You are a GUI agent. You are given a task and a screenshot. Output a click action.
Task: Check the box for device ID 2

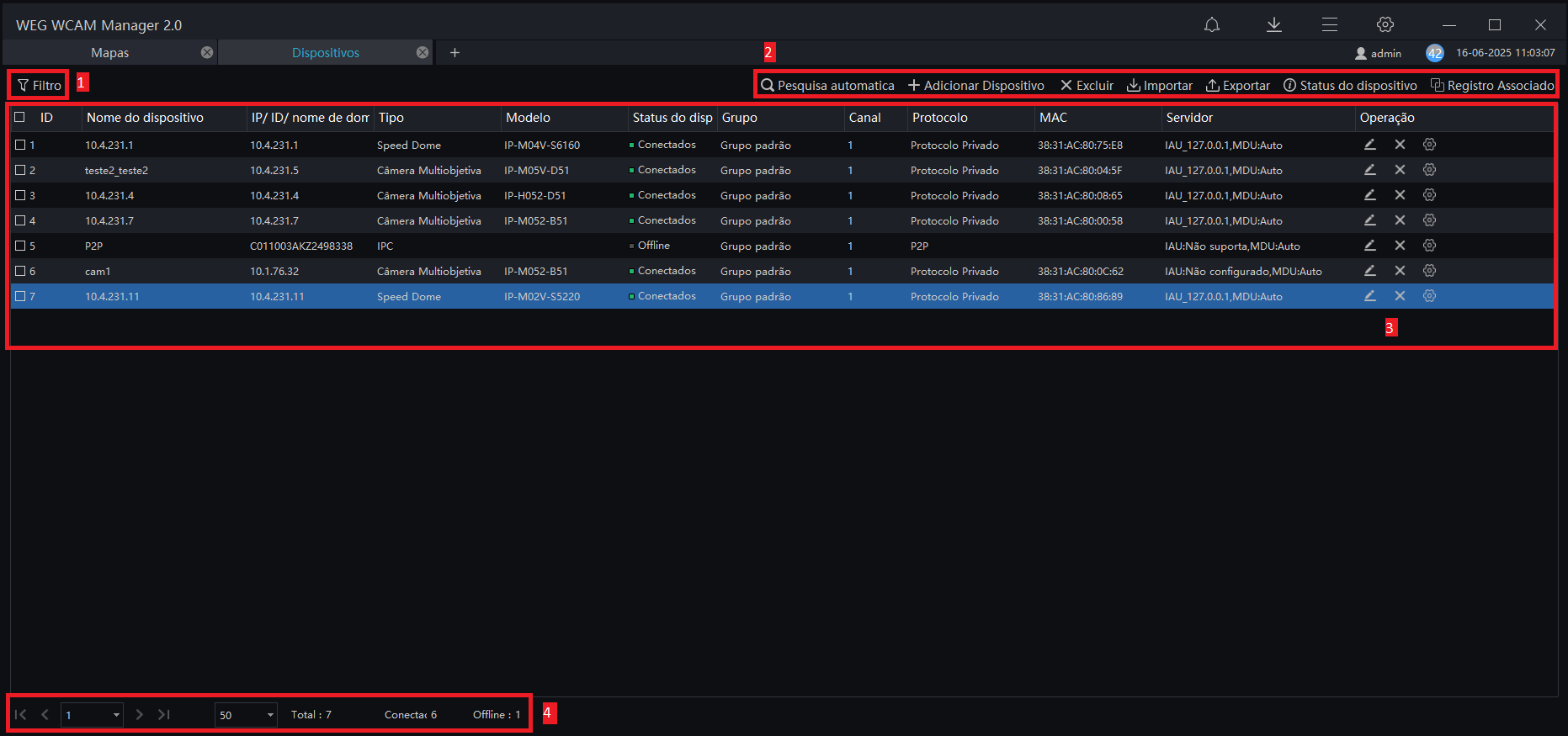(20, 170)
